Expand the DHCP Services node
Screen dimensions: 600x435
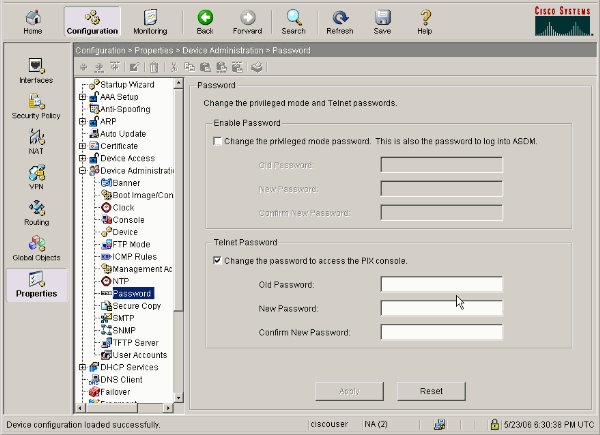tap(82, 367)
